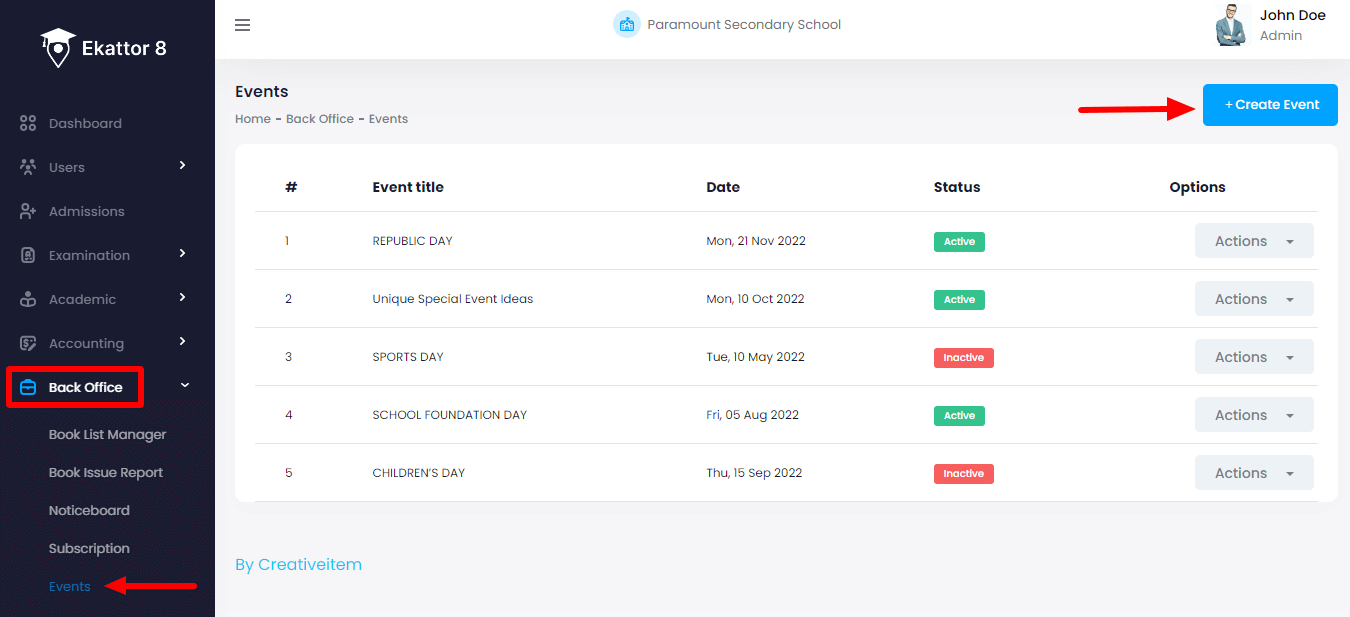Open the By Creativeitem footer link
This screenshot has height=617, width=1350.
point(298,565)
